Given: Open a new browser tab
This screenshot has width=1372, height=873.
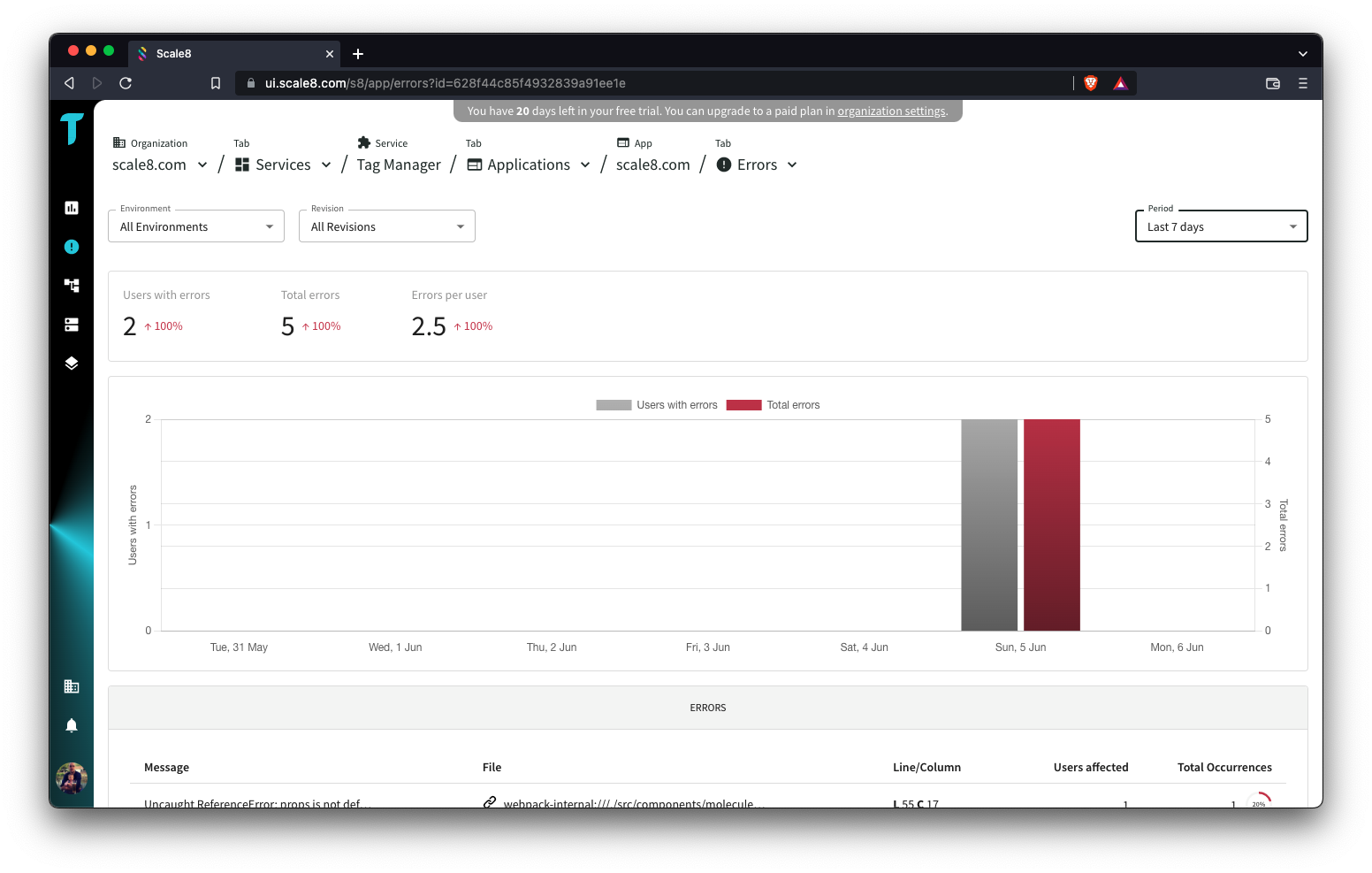Looking at the screenshot, I should [x=358, y=54].
